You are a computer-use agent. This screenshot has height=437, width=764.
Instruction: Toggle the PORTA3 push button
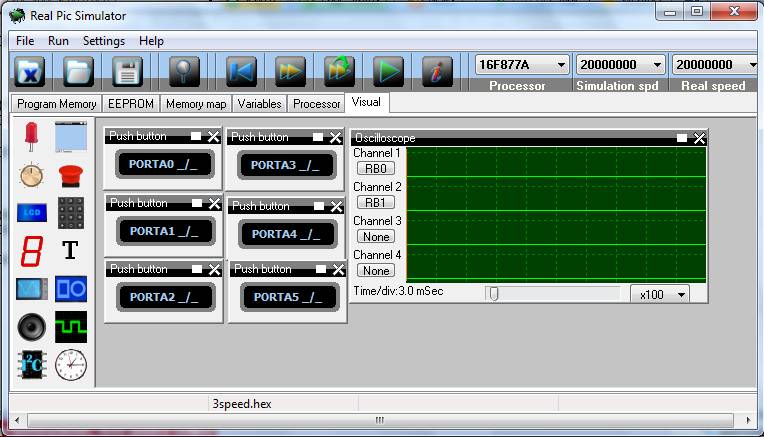pos(286,165)
